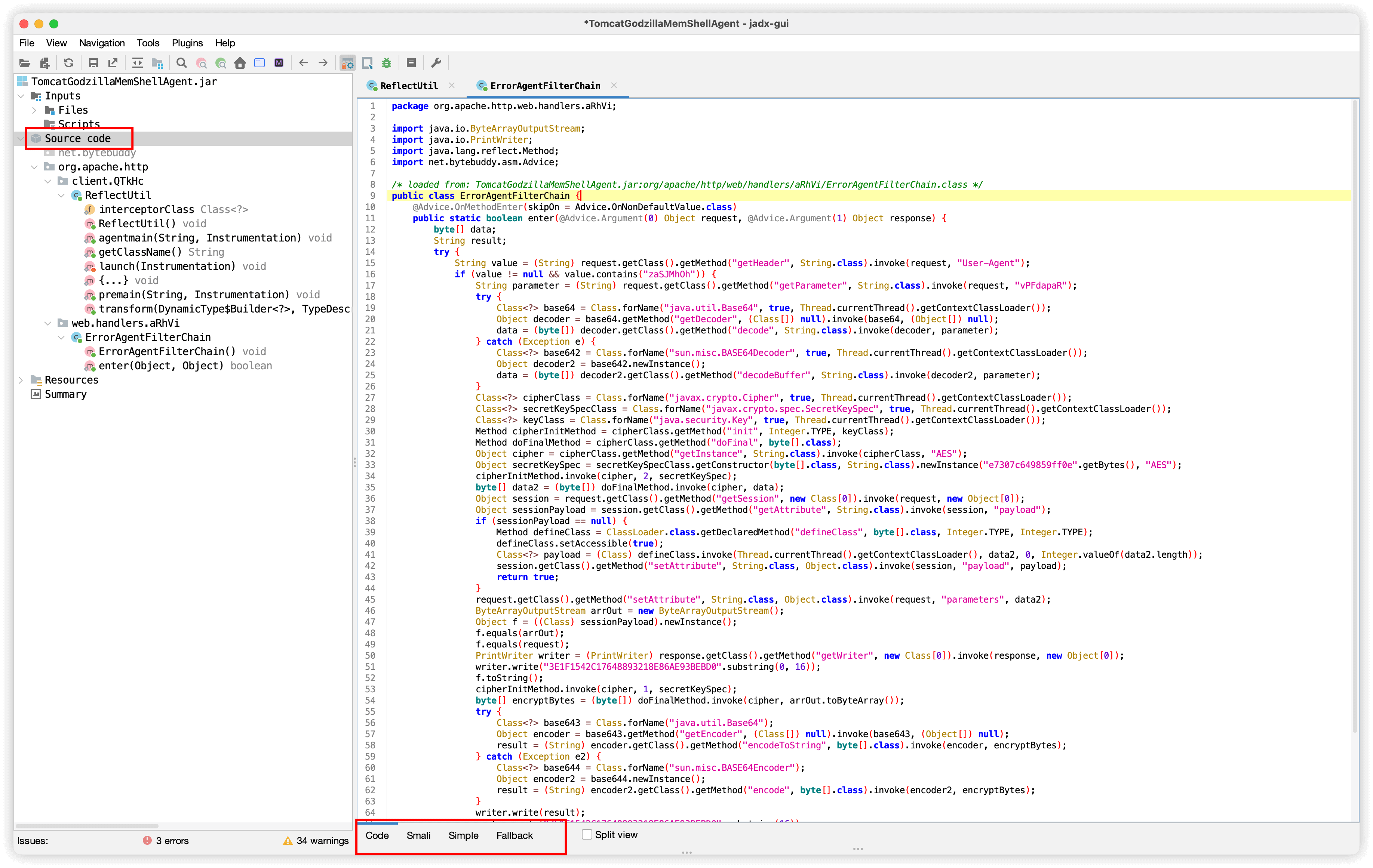This screenshot has height=868, width=1373.
Task: Click the green bug debugger icon
Action: (387, 63)
